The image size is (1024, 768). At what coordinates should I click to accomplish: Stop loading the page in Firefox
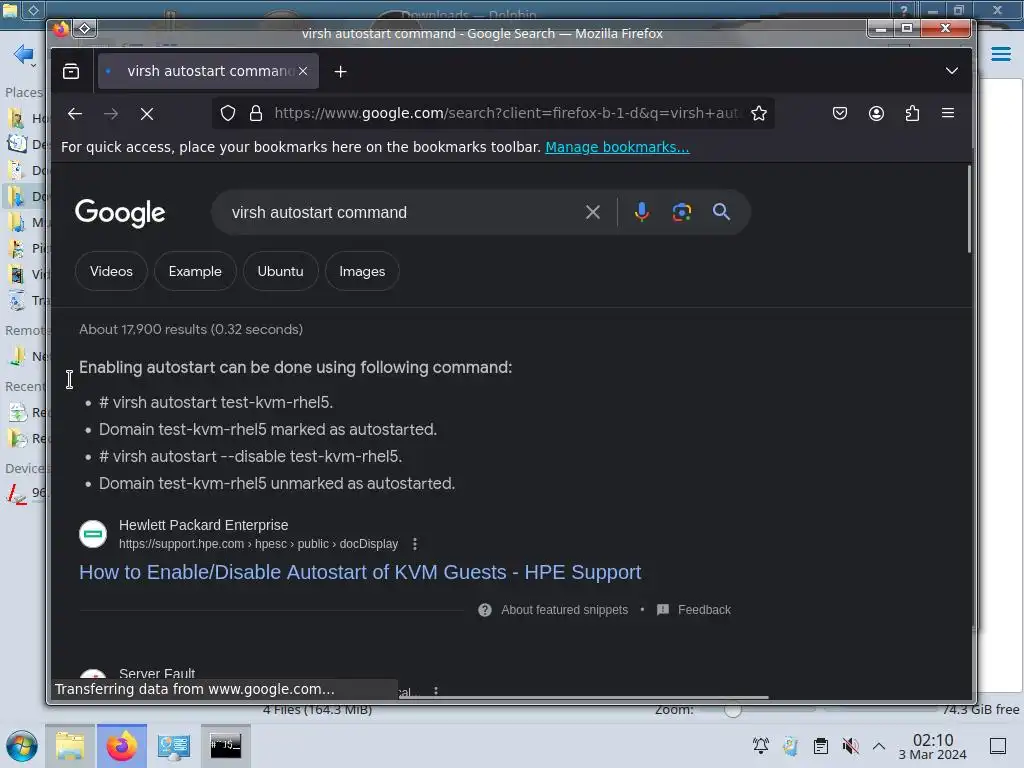tap(147, 114)
